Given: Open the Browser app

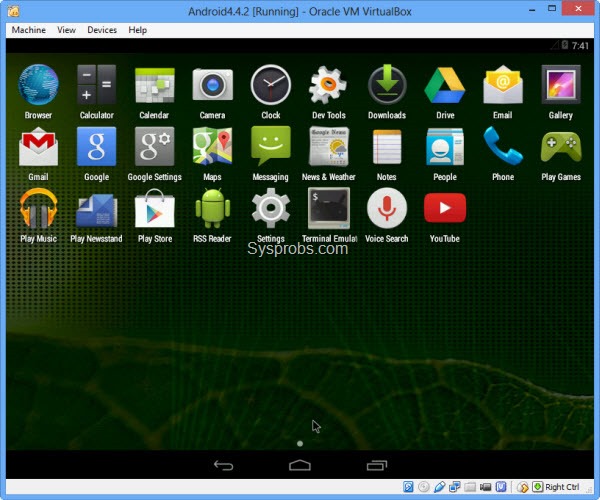Looking at the screenshot, I should click(38, 85).
